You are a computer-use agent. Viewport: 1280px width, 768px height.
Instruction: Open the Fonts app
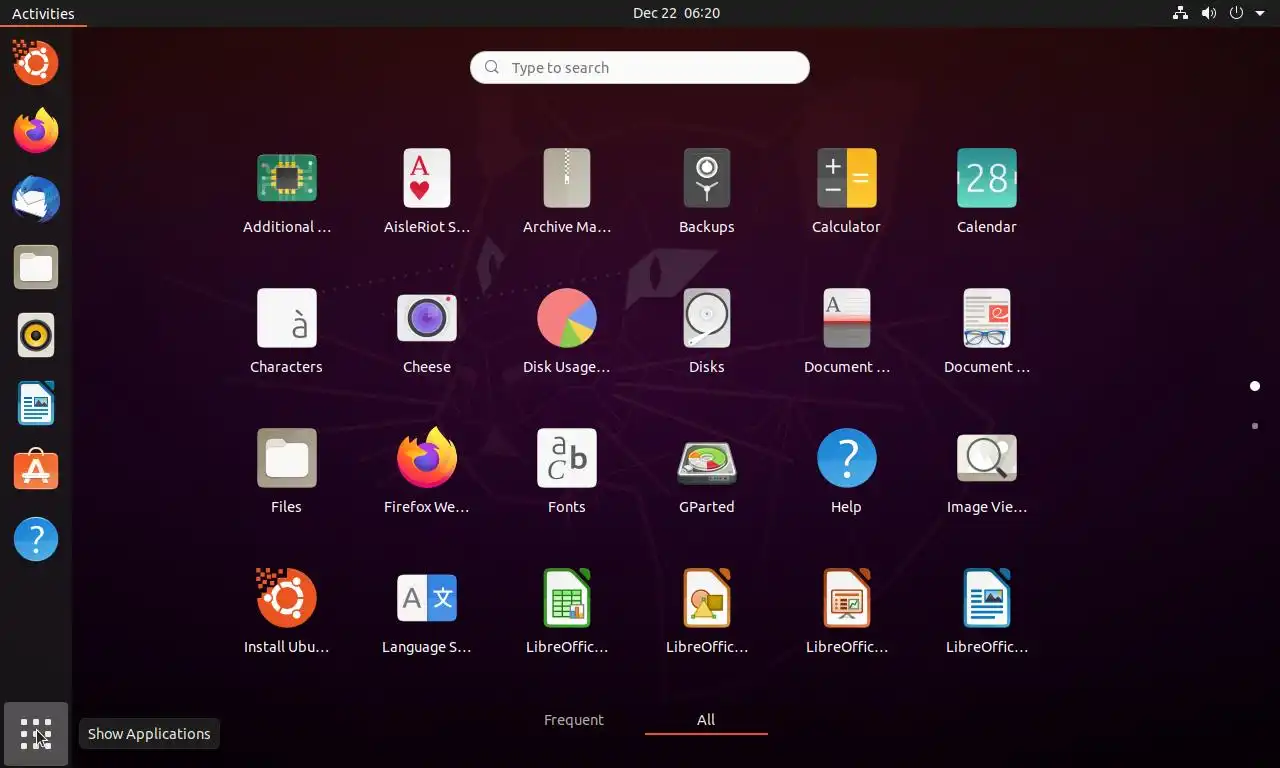tap(567, 459)
